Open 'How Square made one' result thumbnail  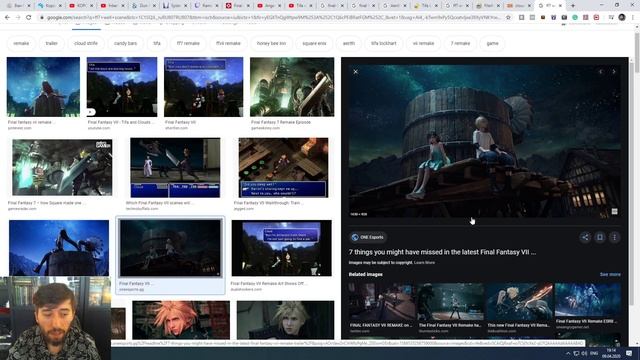tap(62, 167)
